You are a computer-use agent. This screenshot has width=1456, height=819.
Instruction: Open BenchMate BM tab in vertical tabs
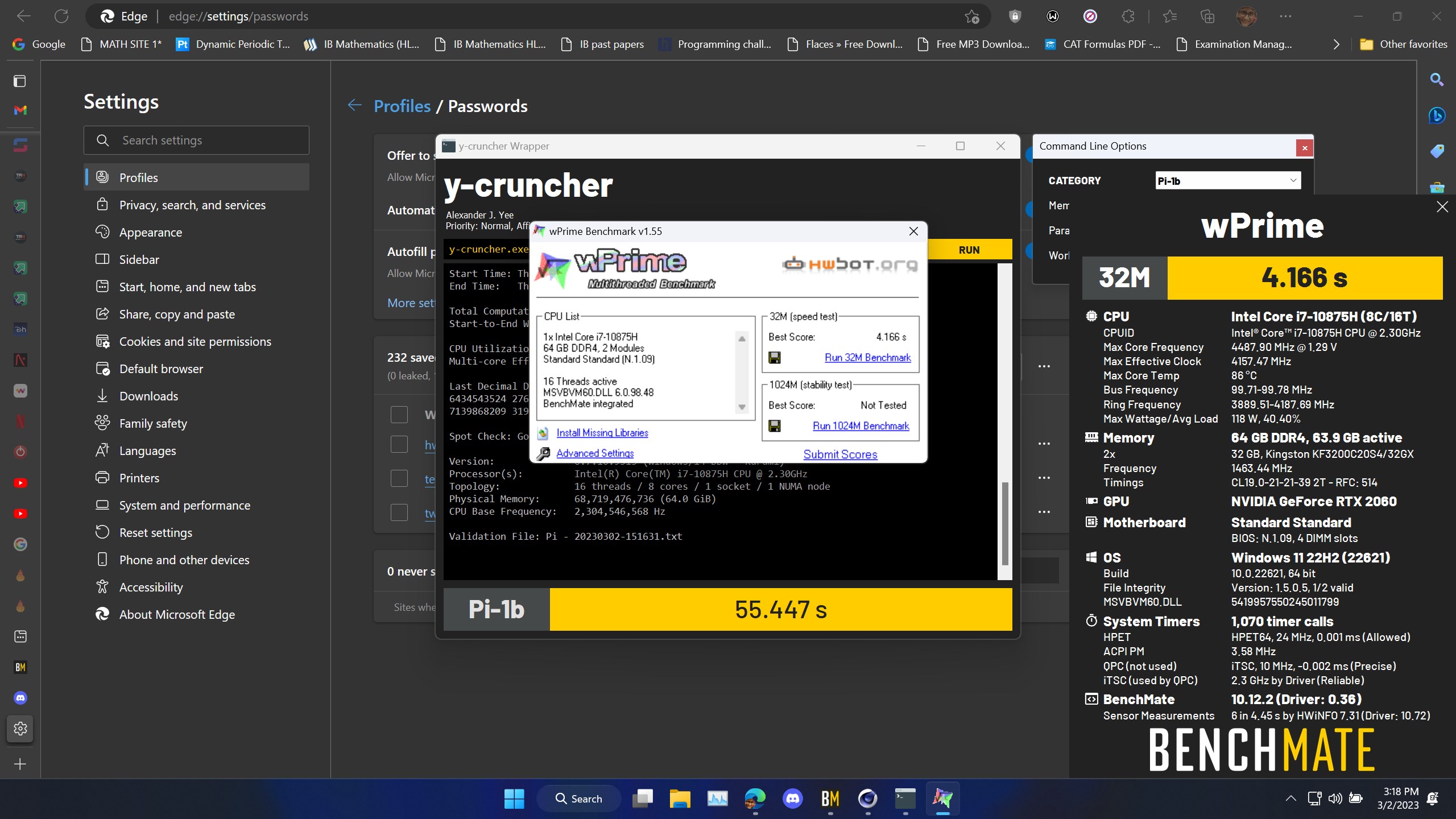pos(20,667)
